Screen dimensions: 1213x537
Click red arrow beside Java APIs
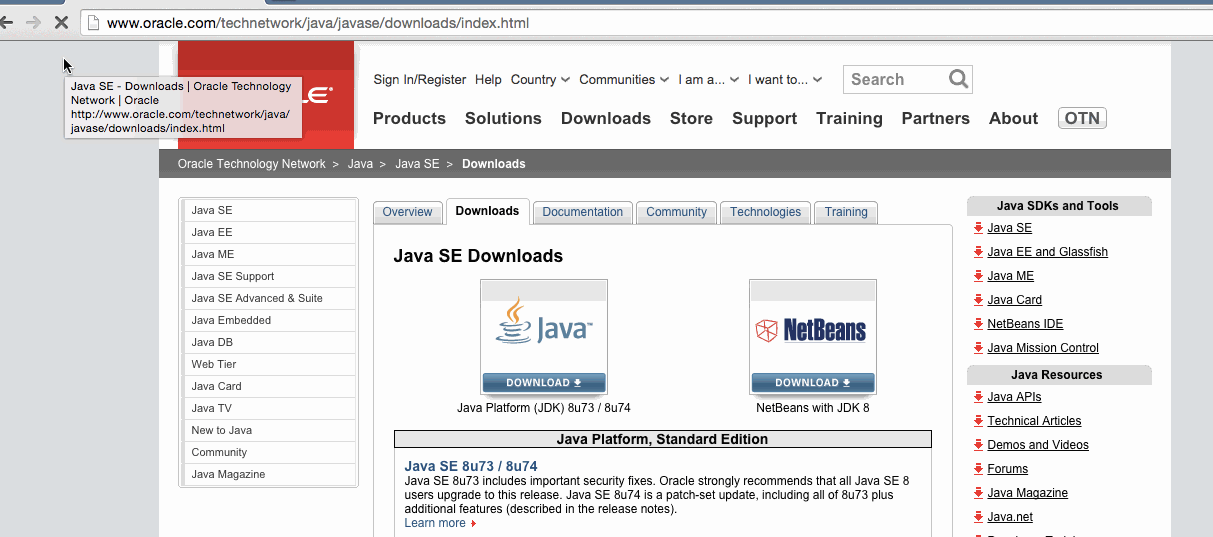(x=979, y=397)
